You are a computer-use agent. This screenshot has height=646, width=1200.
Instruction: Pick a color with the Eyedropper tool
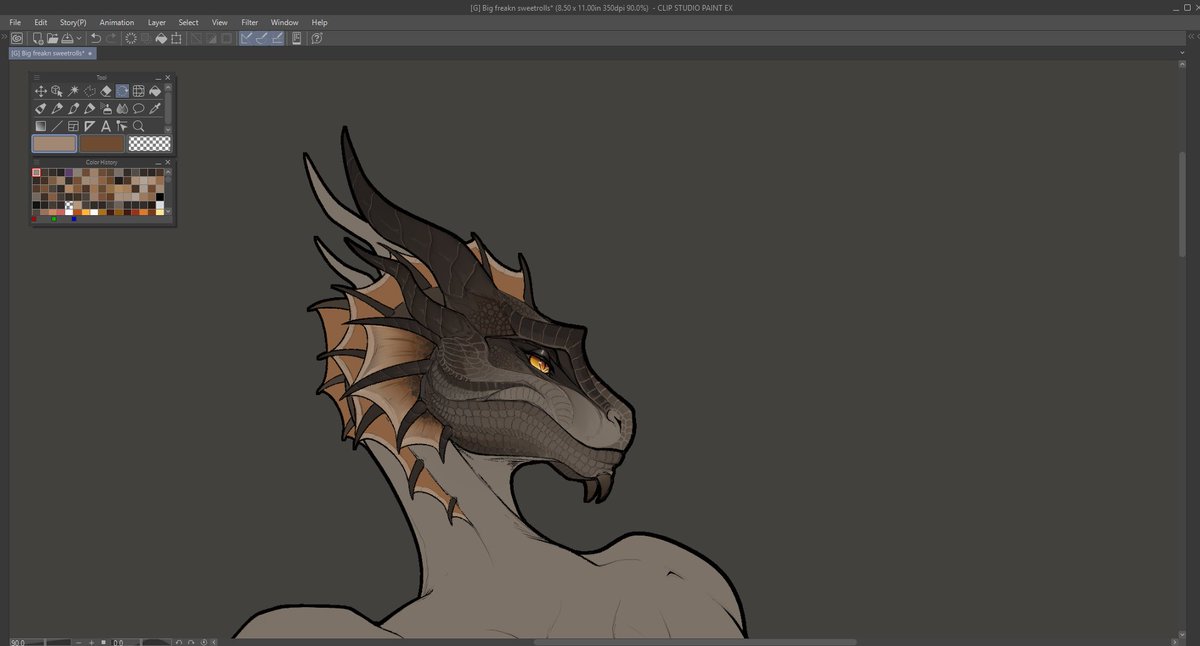tap(155, 108)
